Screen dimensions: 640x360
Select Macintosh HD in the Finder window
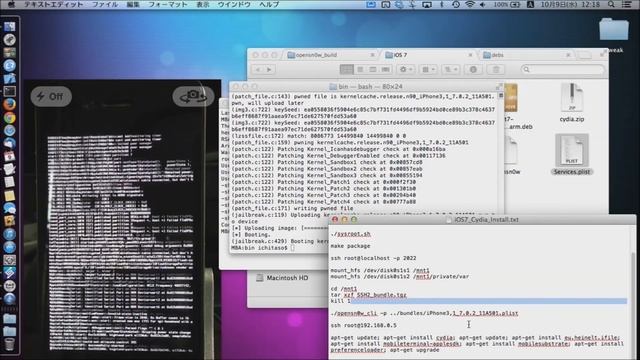[282, 278]
